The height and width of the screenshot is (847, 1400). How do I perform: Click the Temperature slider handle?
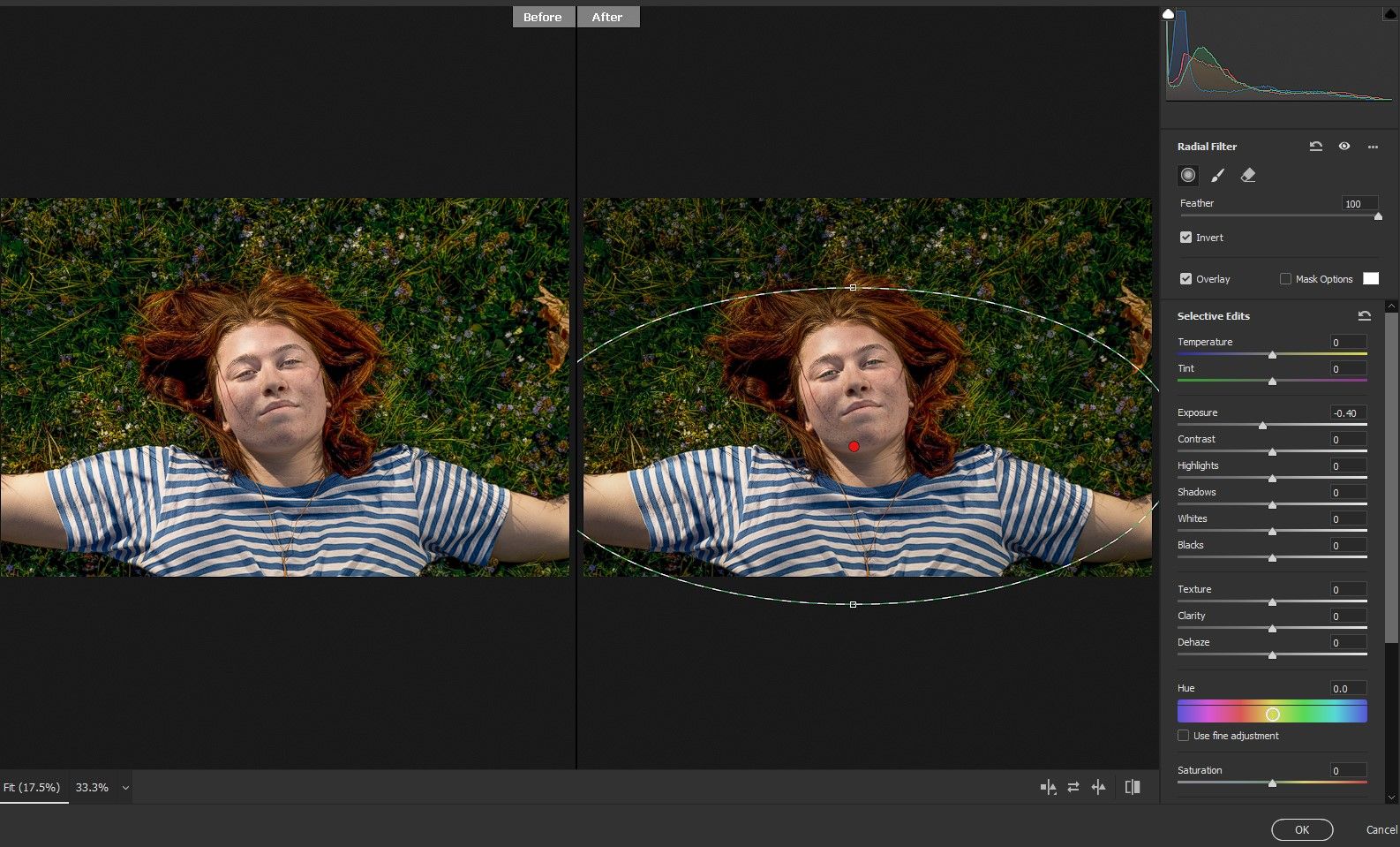tap(1272, 355)
